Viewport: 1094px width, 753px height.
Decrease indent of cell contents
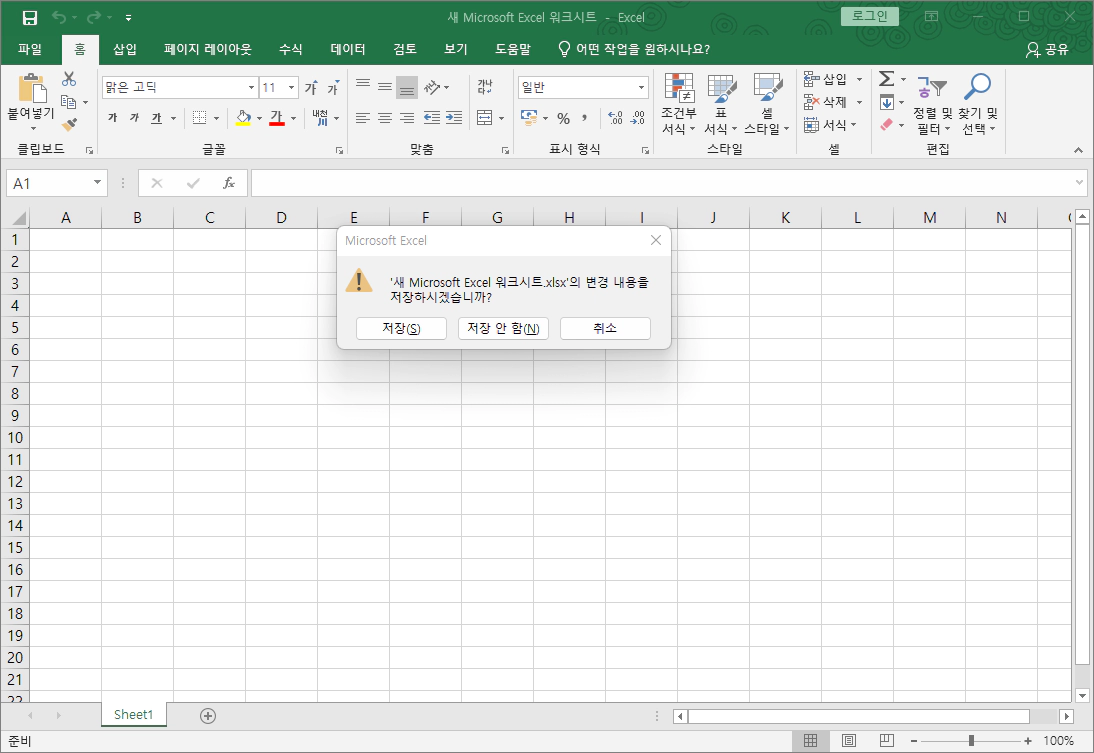pyautogui.click(x=432, y=118)
